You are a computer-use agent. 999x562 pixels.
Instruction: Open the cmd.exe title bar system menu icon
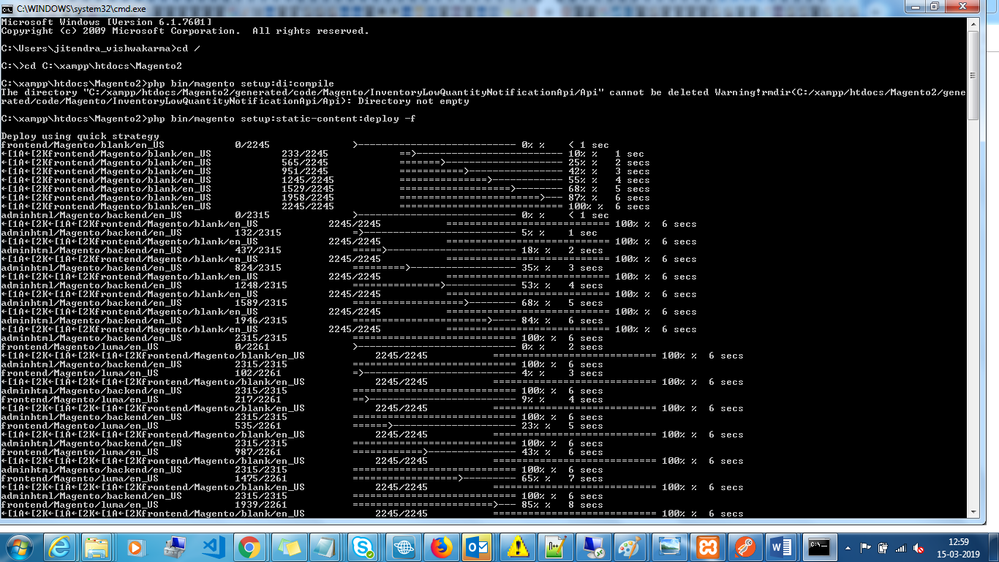pos(7,8)
